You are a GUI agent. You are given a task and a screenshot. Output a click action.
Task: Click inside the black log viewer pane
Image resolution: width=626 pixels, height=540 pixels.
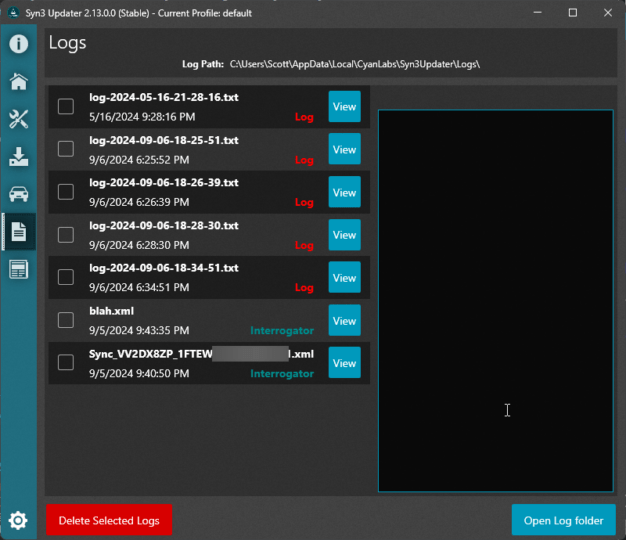[495, 301]
